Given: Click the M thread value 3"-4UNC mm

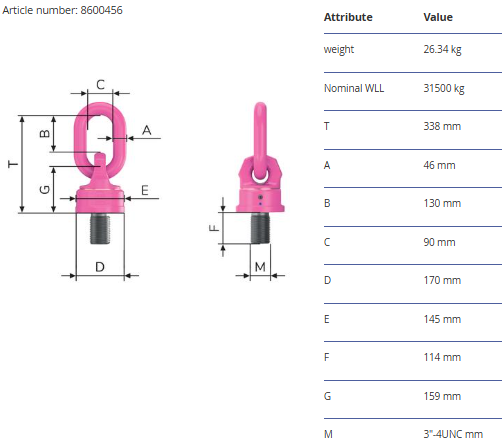Looking at the screenshot, I should click(453, 434).
